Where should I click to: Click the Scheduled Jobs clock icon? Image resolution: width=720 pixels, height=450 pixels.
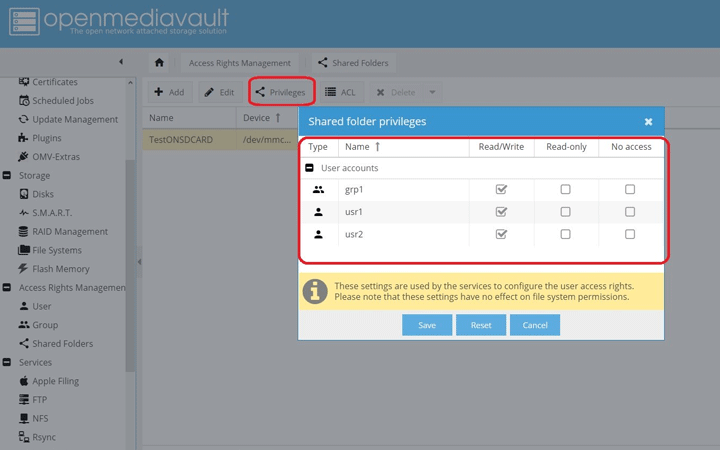point(24,101)
